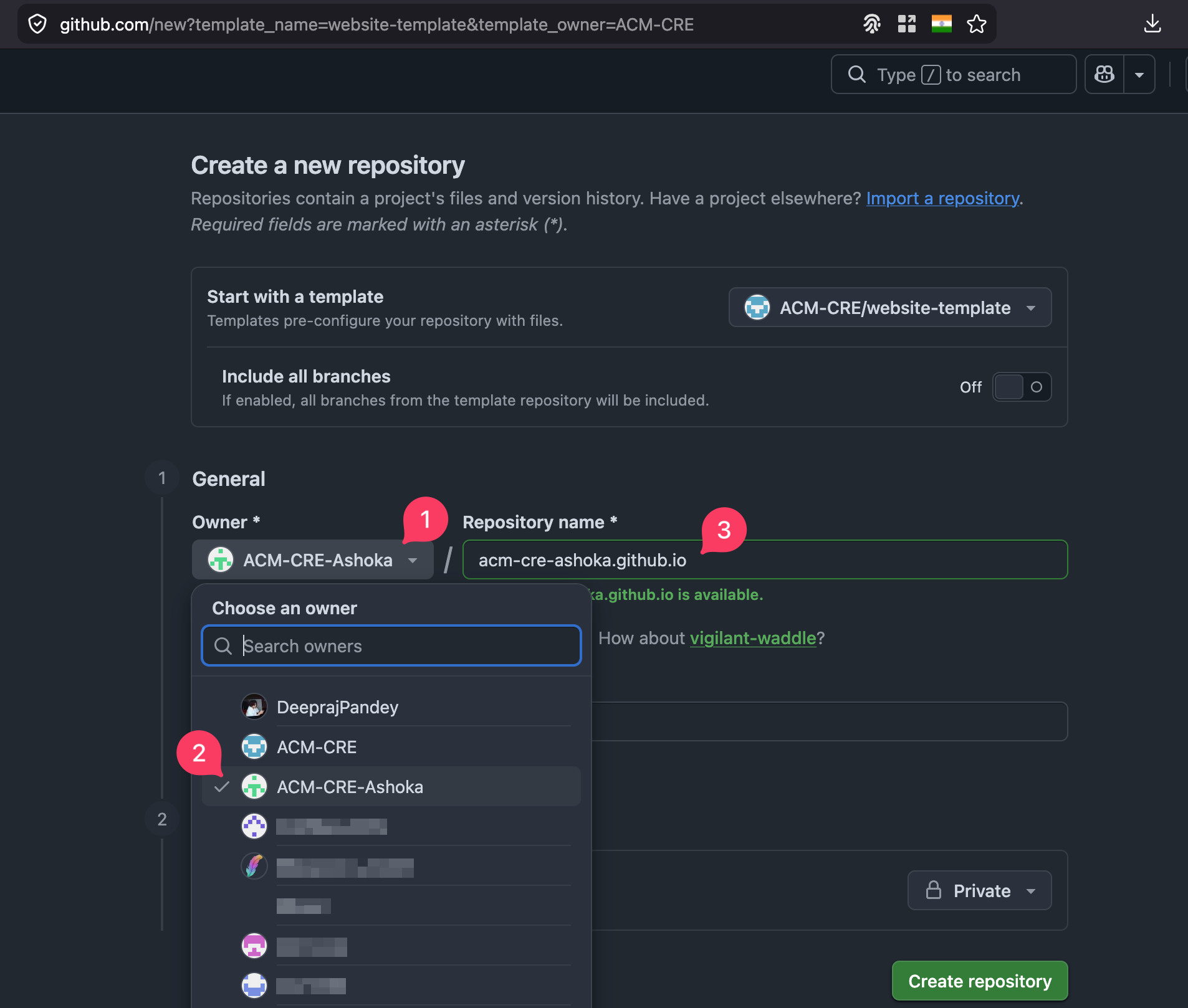This screenshot has width=1188, height=1008.
Task: Choose ACM-CRE as owner
Action: [x=391, y=747]
